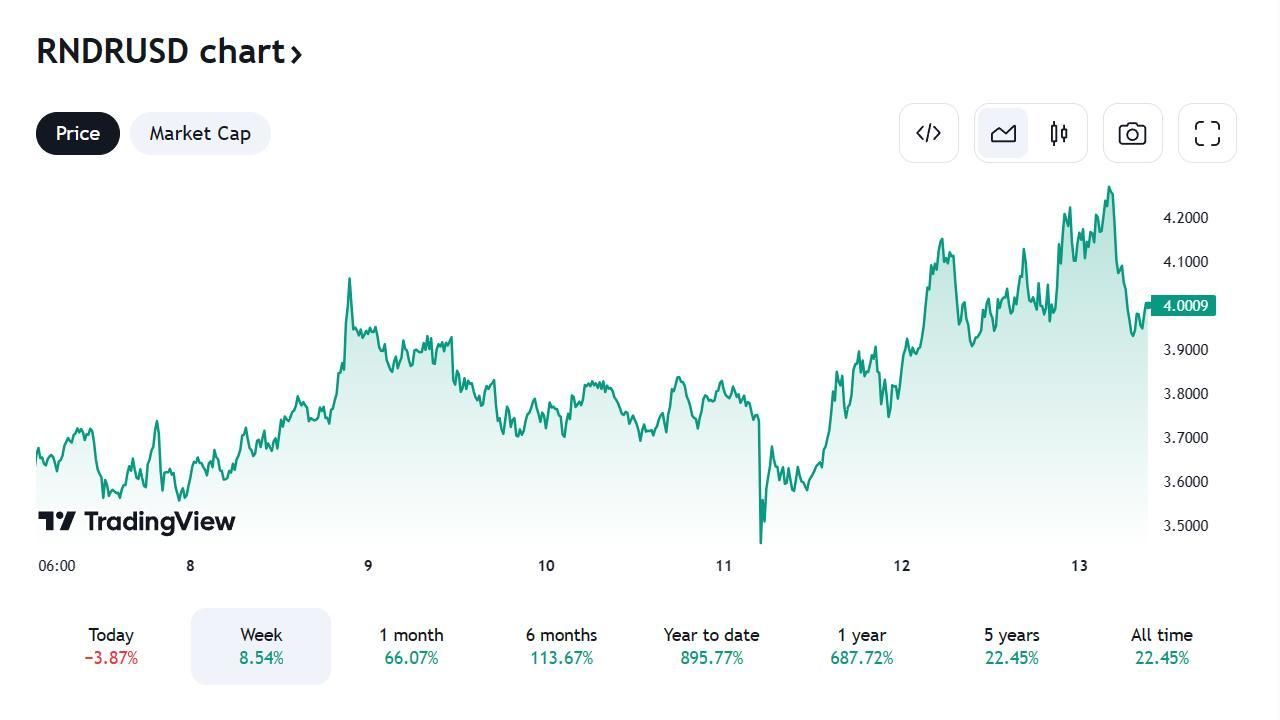Show the 1 month range
The width and height of the screenshot is (1280, 720).
tap(411, 646)
